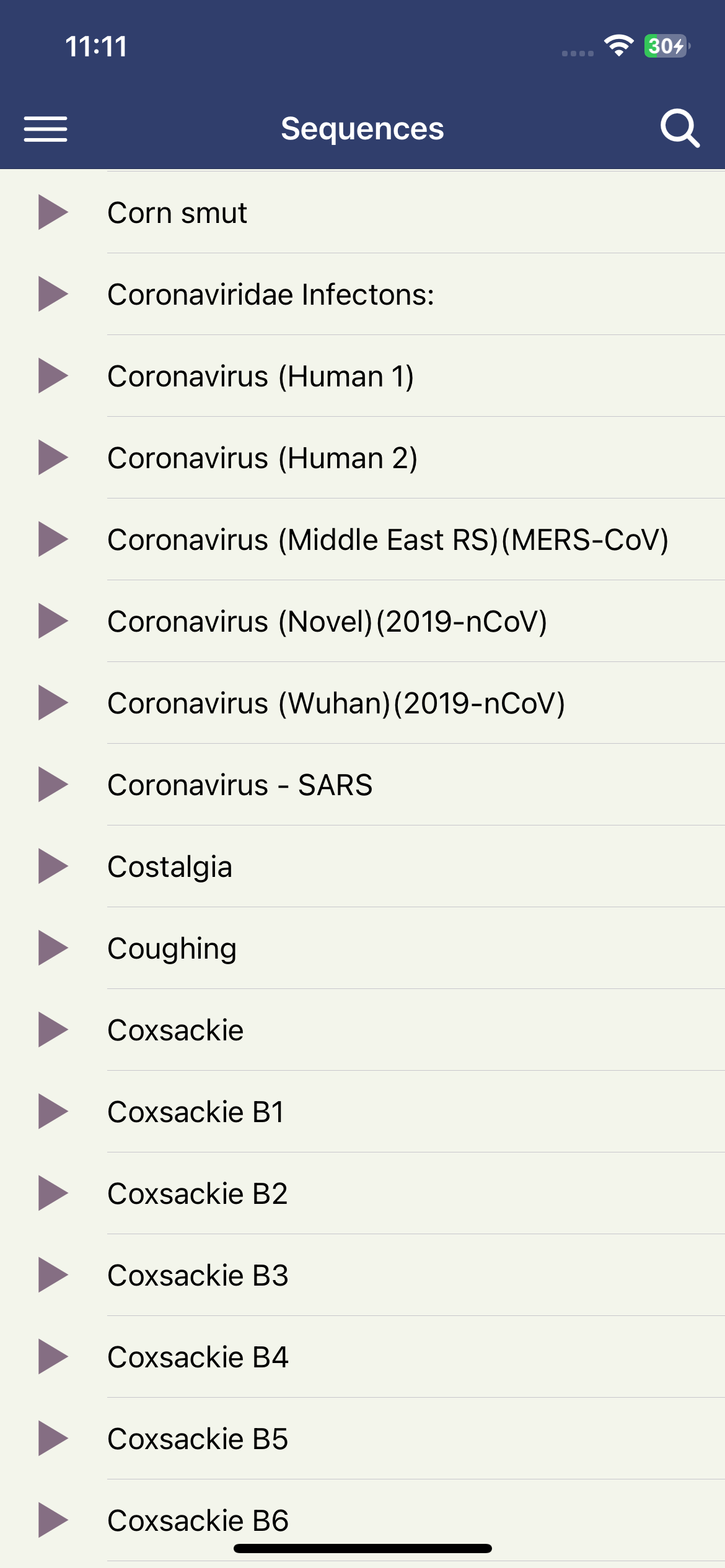Open Coronavirus (Wuhan)(2019-nCoV) item

tap(362, 703)
